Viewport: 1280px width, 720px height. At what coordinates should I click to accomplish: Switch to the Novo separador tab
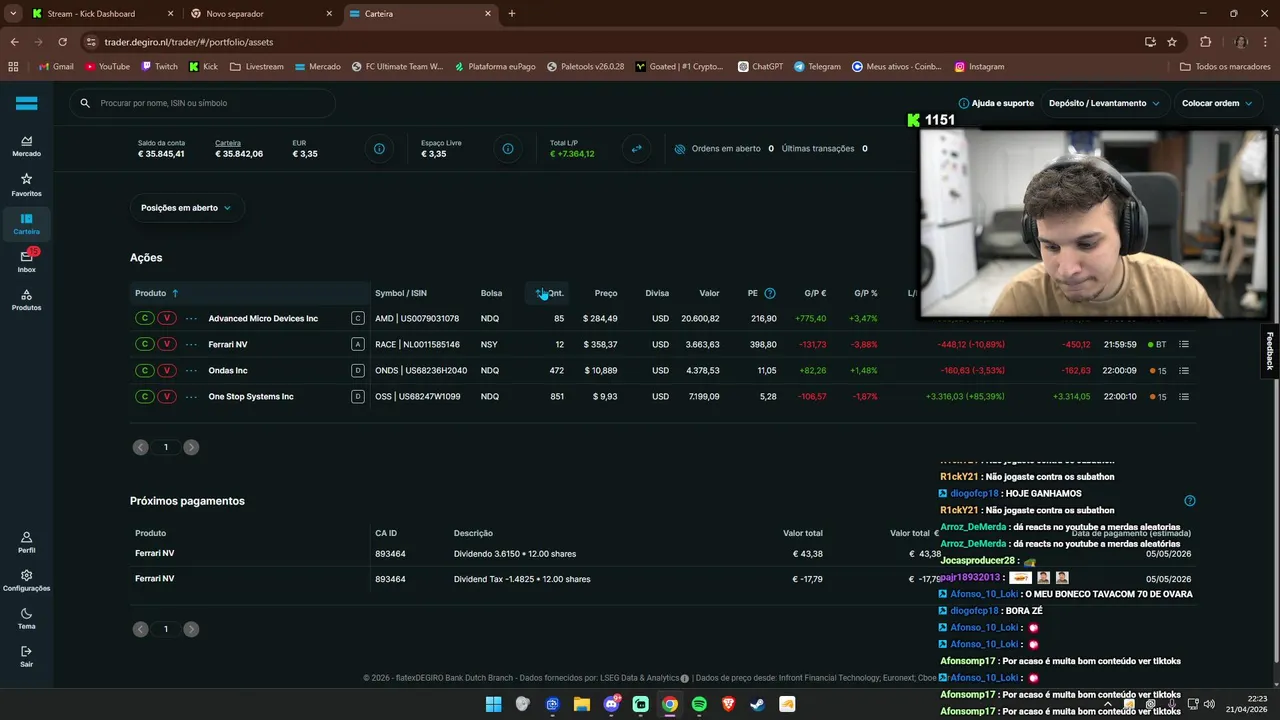pyautogui.click(x=260, y=14)
